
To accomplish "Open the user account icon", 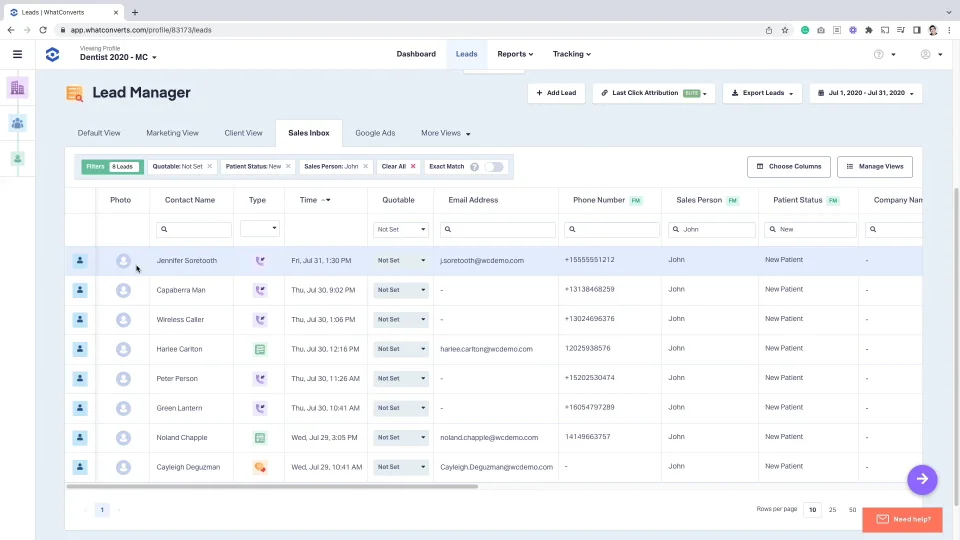I will tap(925, 54).
